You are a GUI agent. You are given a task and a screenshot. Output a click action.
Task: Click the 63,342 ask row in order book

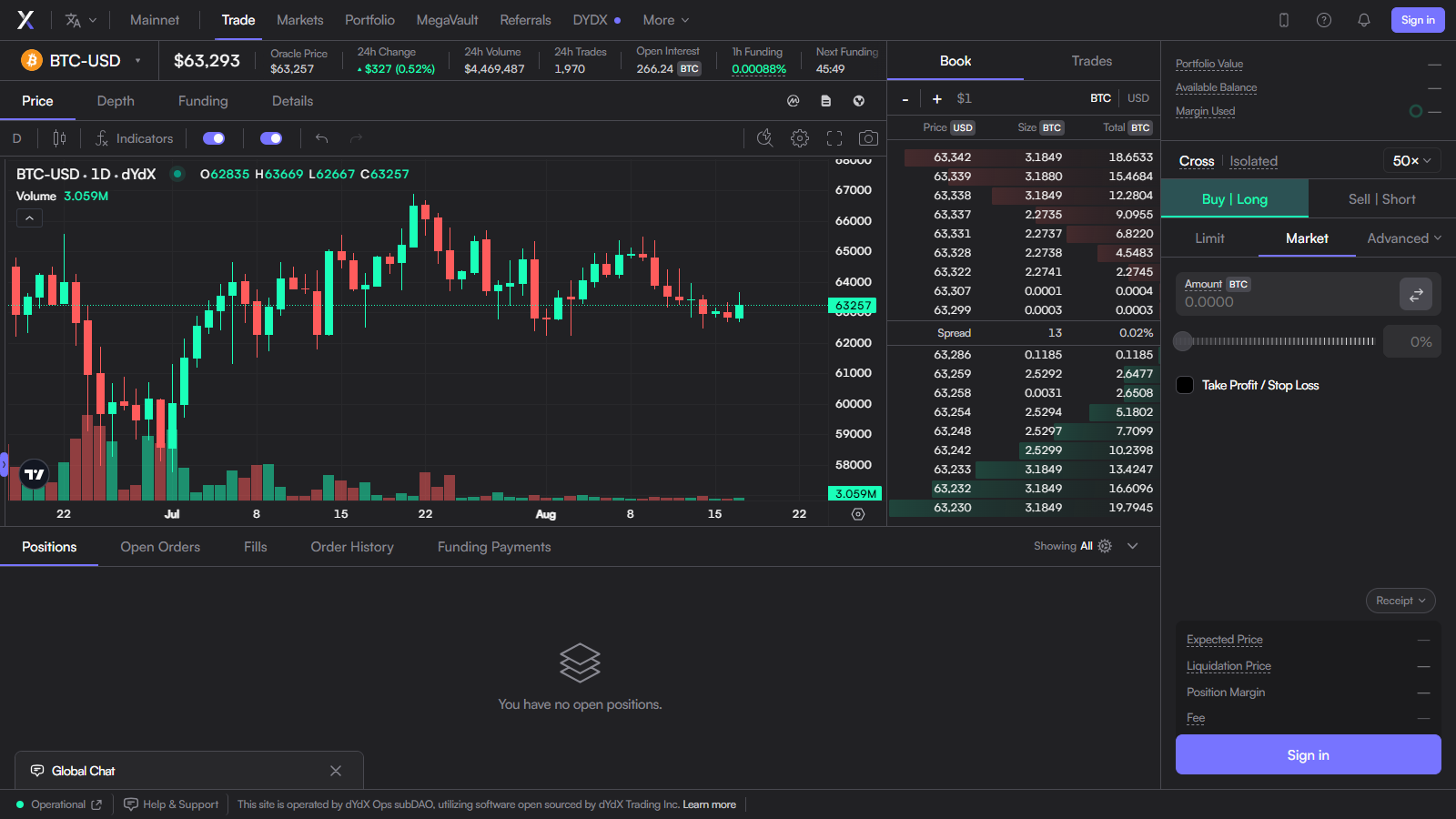[x=1024, y=157]
